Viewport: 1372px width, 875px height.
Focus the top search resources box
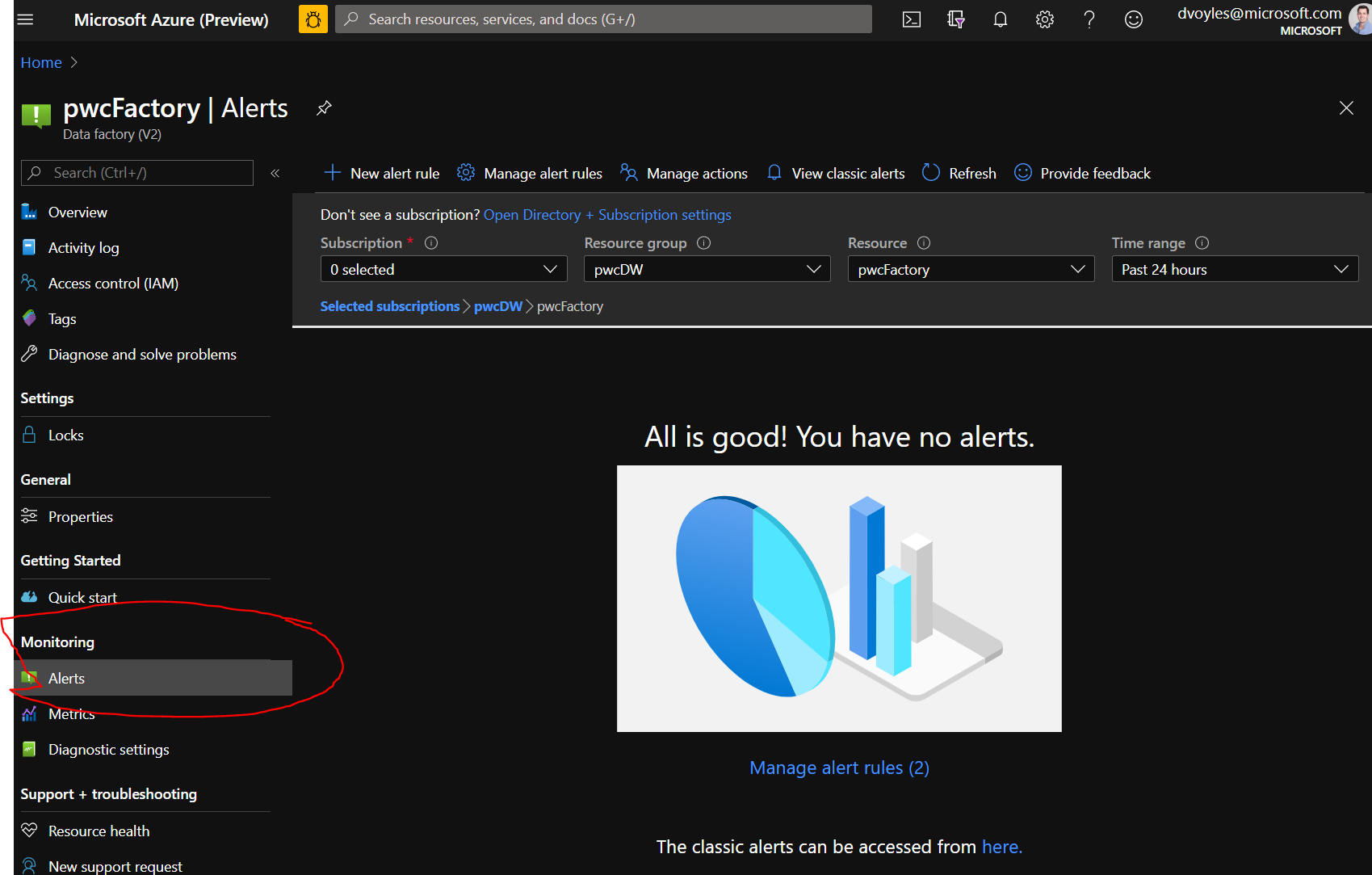(x=603, y=19)
